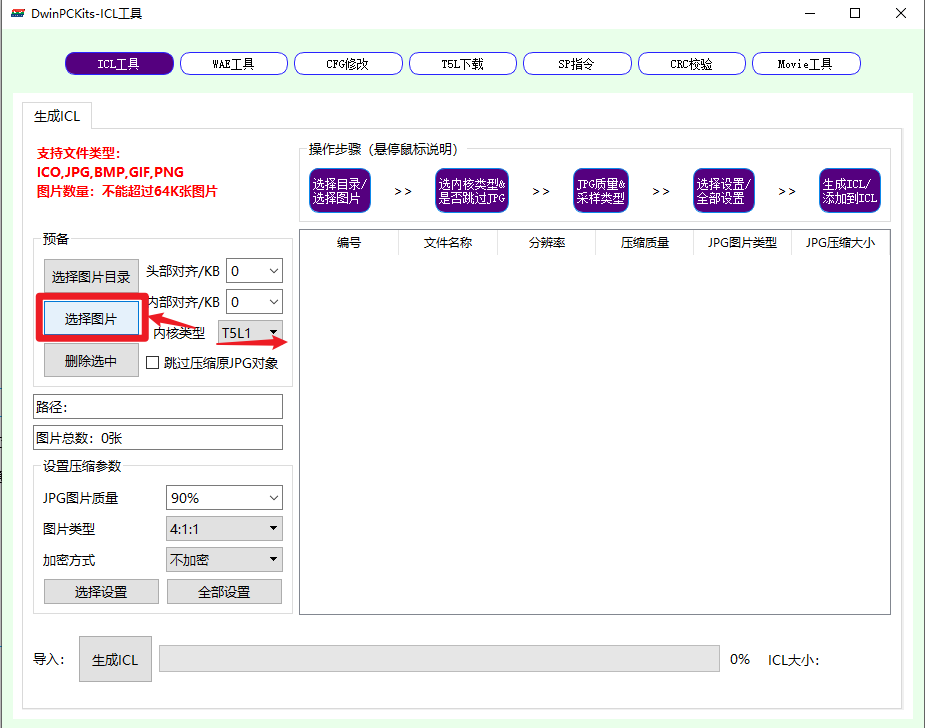Click the 选择图片 button
925x728 pixels.
[91, 319]
